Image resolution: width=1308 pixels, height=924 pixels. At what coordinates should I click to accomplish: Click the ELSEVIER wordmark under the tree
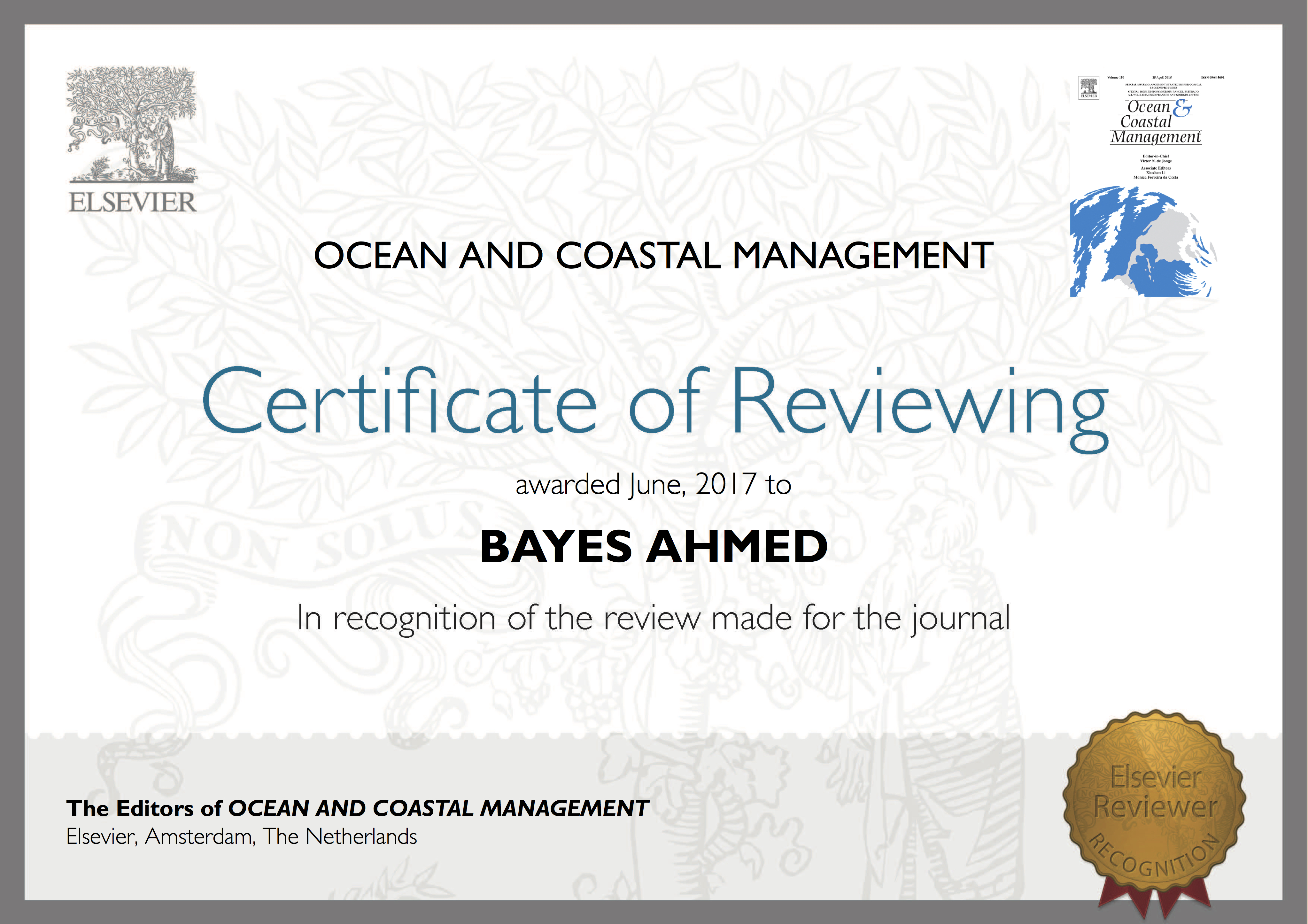(132, 202)
